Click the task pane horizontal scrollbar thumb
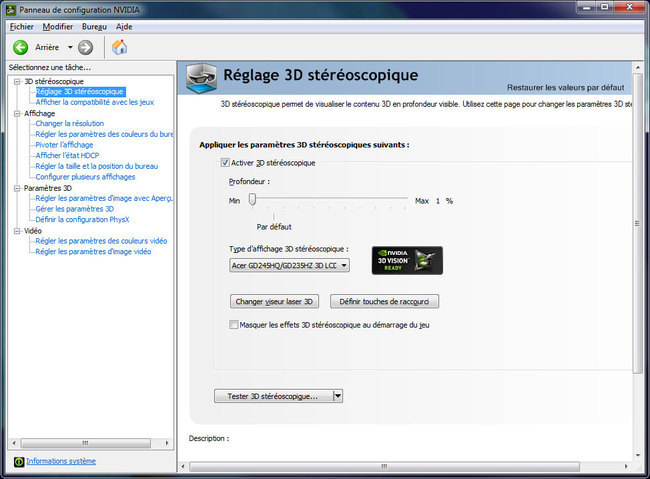 pos(86,443)
